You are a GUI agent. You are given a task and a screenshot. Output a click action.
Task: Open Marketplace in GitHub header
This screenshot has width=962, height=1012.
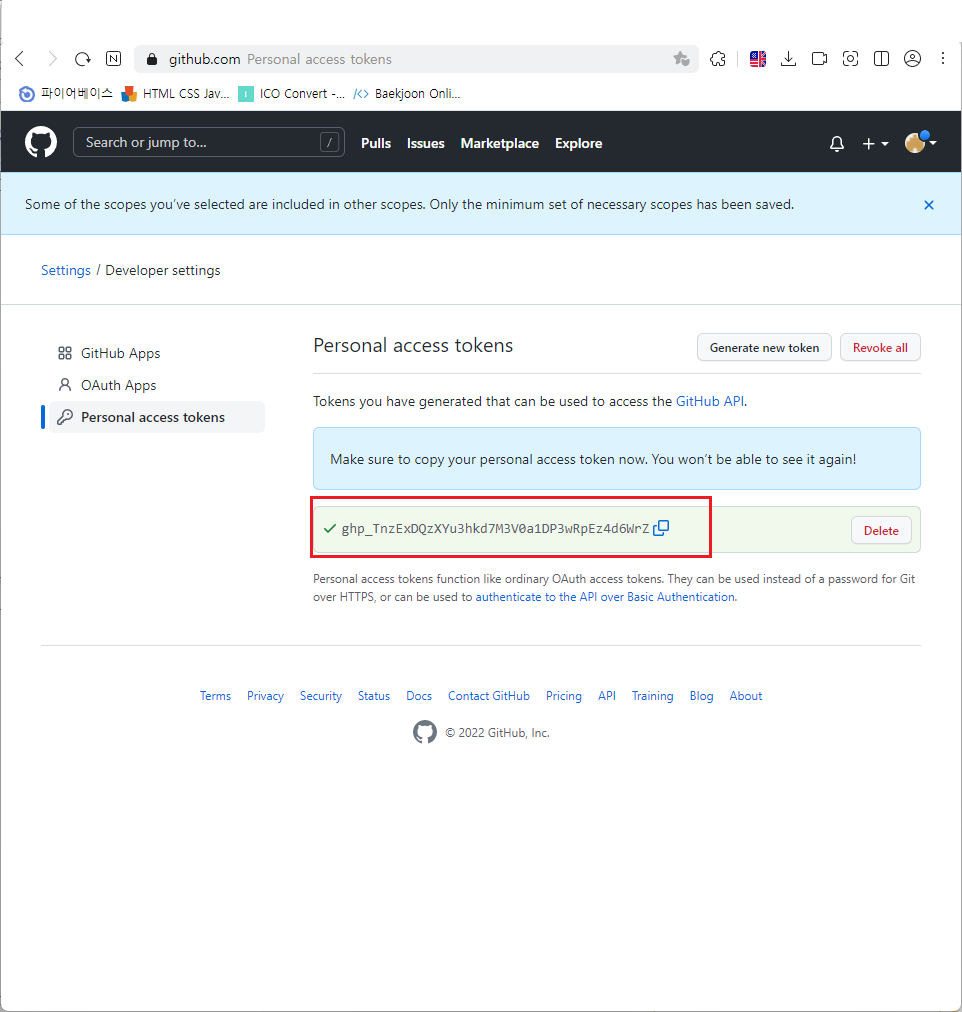tap(499, 143)
